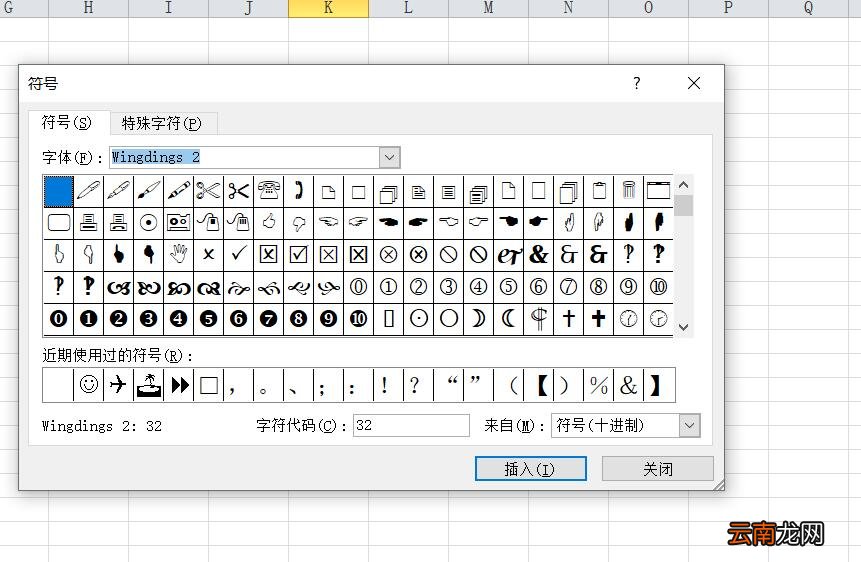Click the 符号(十进制) combo box
This screenshot has height=562, width=861.
[x=625, y=426]
